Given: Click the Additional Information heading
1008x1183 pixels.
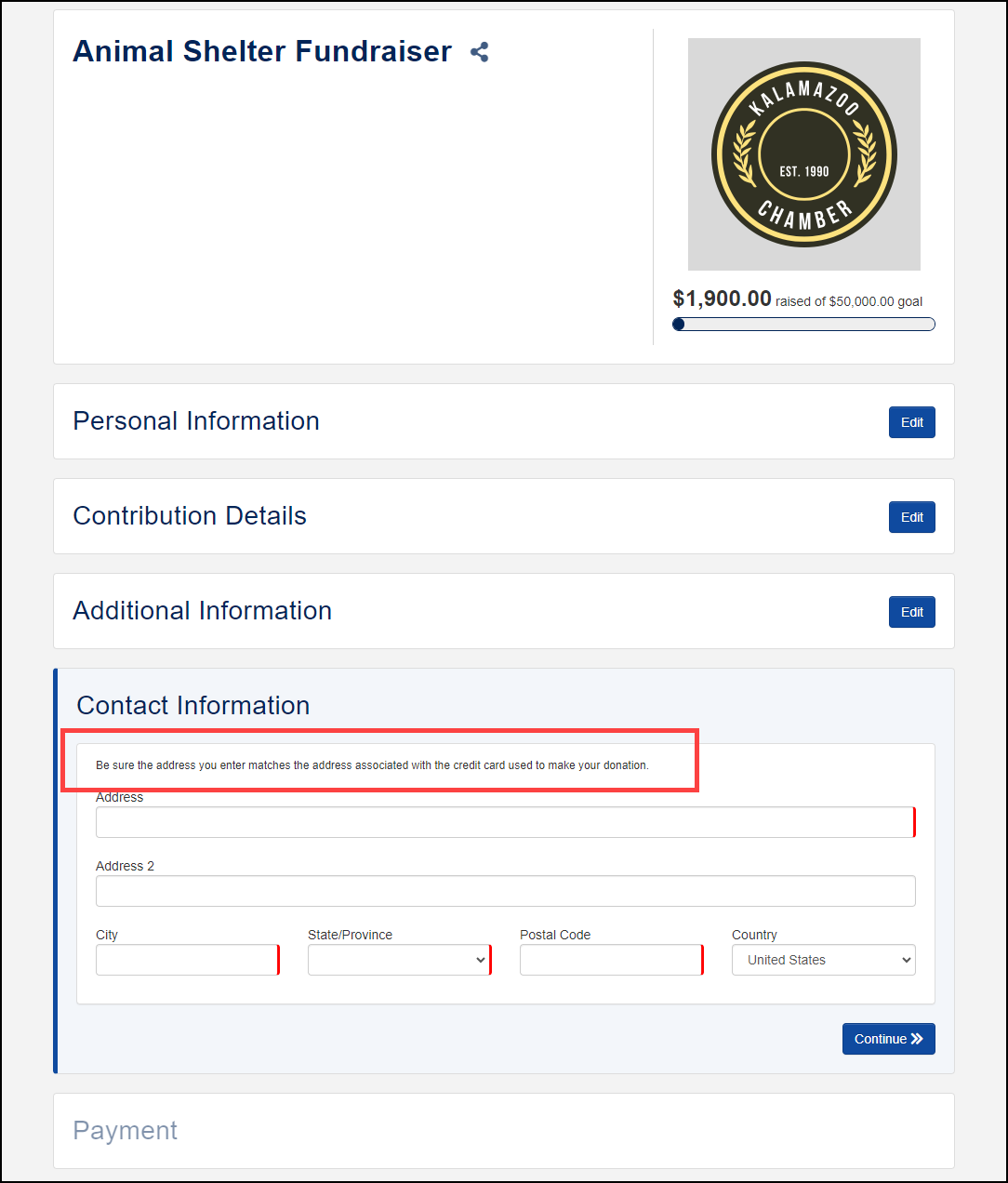Looking at the screenshot, I should pos(203,611).
